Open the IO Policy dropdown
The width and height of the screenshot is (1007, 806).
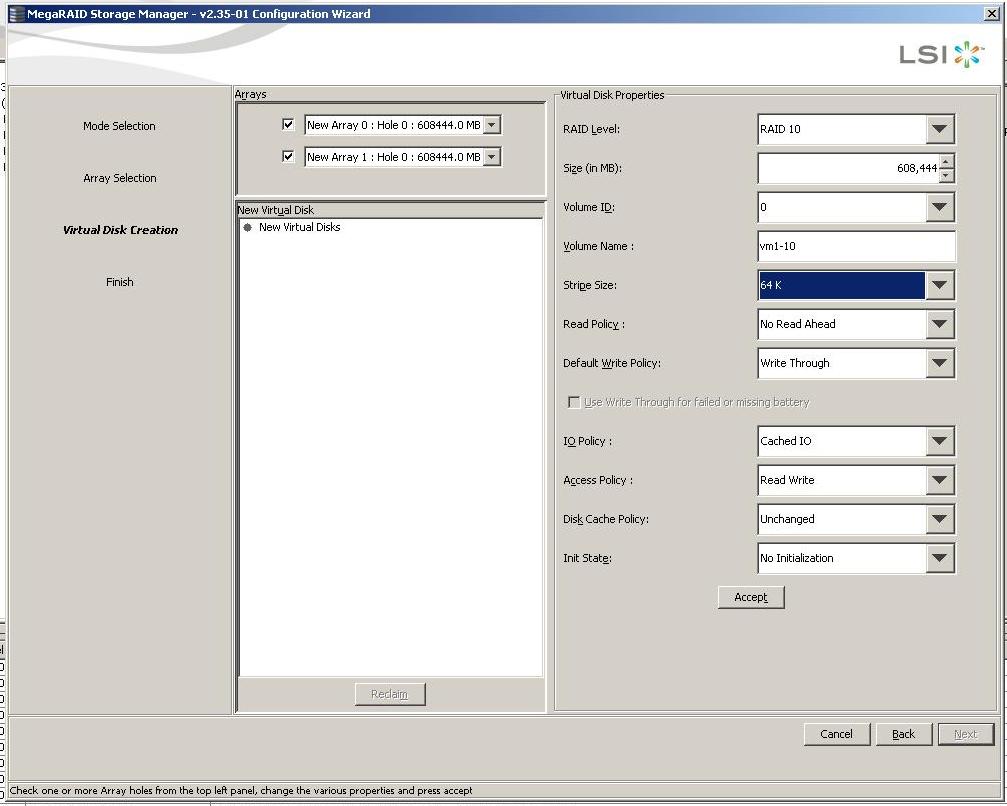tap(938, 441)
